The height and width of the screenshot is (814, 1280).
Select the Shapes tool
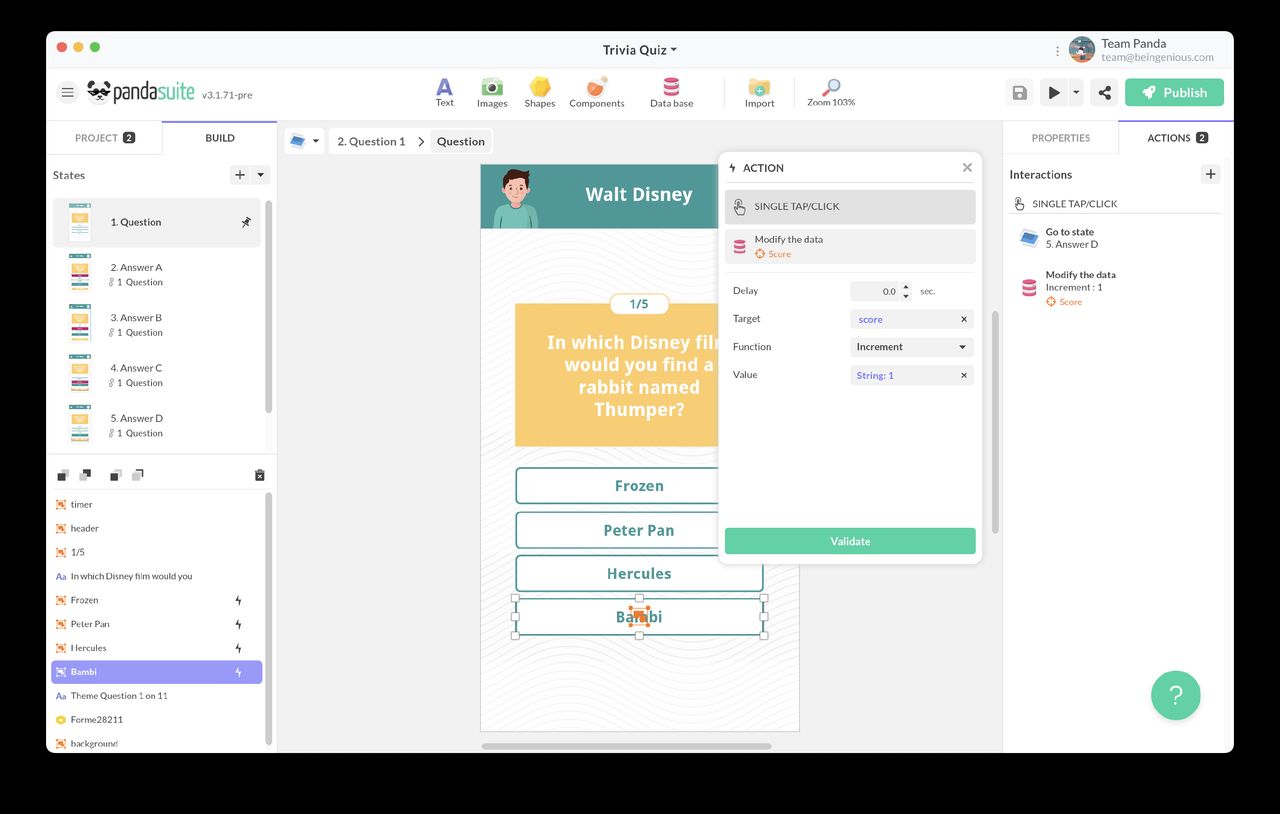click(x=539, y=92)
